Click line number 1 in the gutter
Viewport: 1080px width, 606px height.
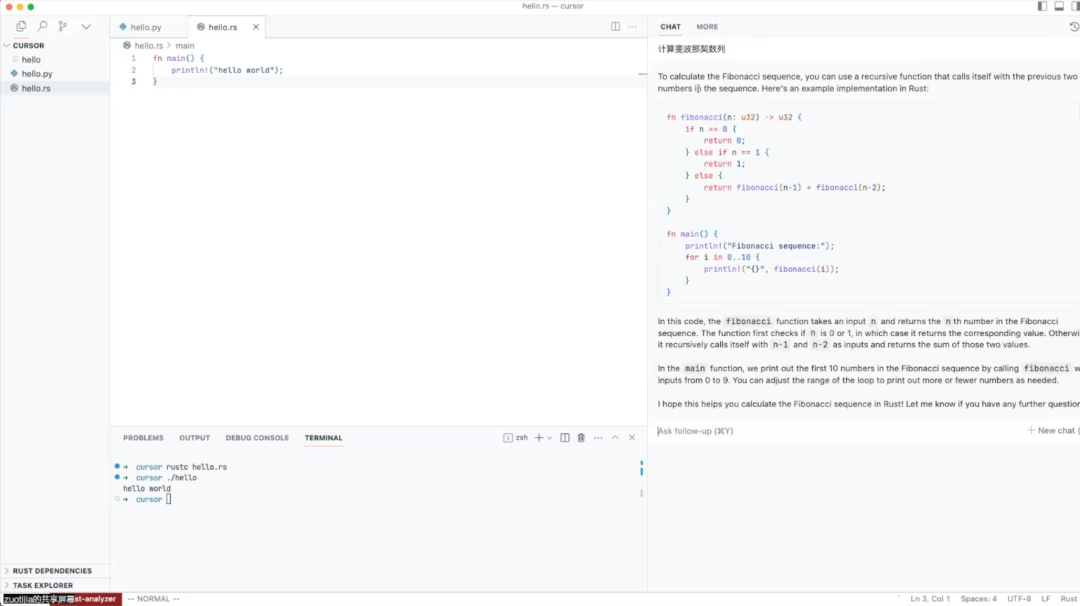click(x=134, y=59)
